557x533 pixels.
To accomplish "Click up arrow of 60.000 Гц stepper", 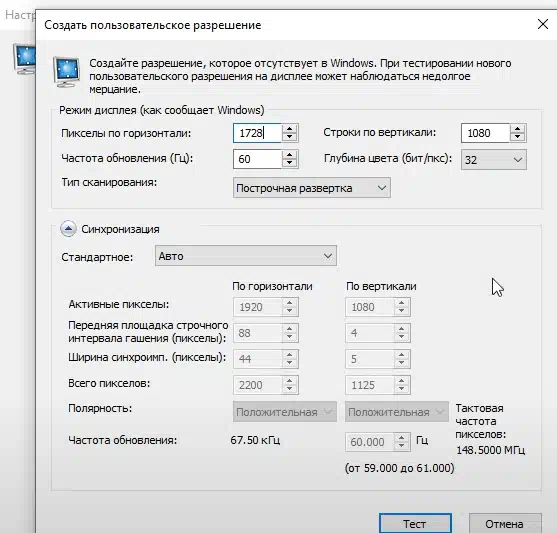I will click(x=401, y=438).
